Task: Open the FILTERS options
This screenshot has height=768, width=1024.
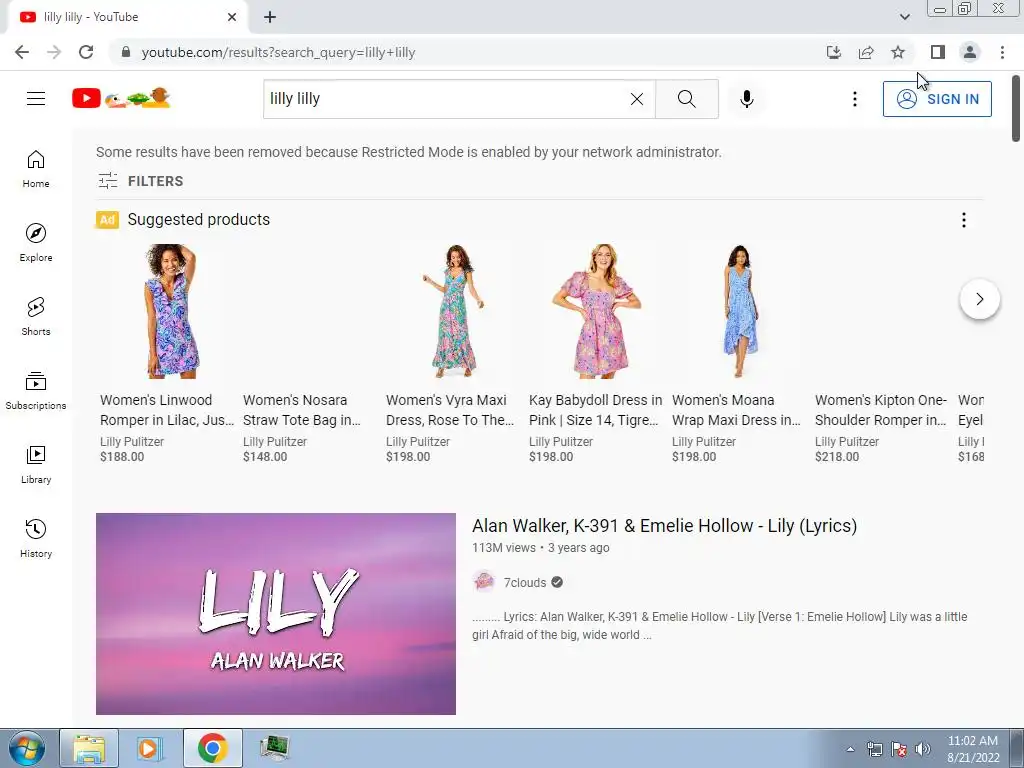Action: pos(140,181)
